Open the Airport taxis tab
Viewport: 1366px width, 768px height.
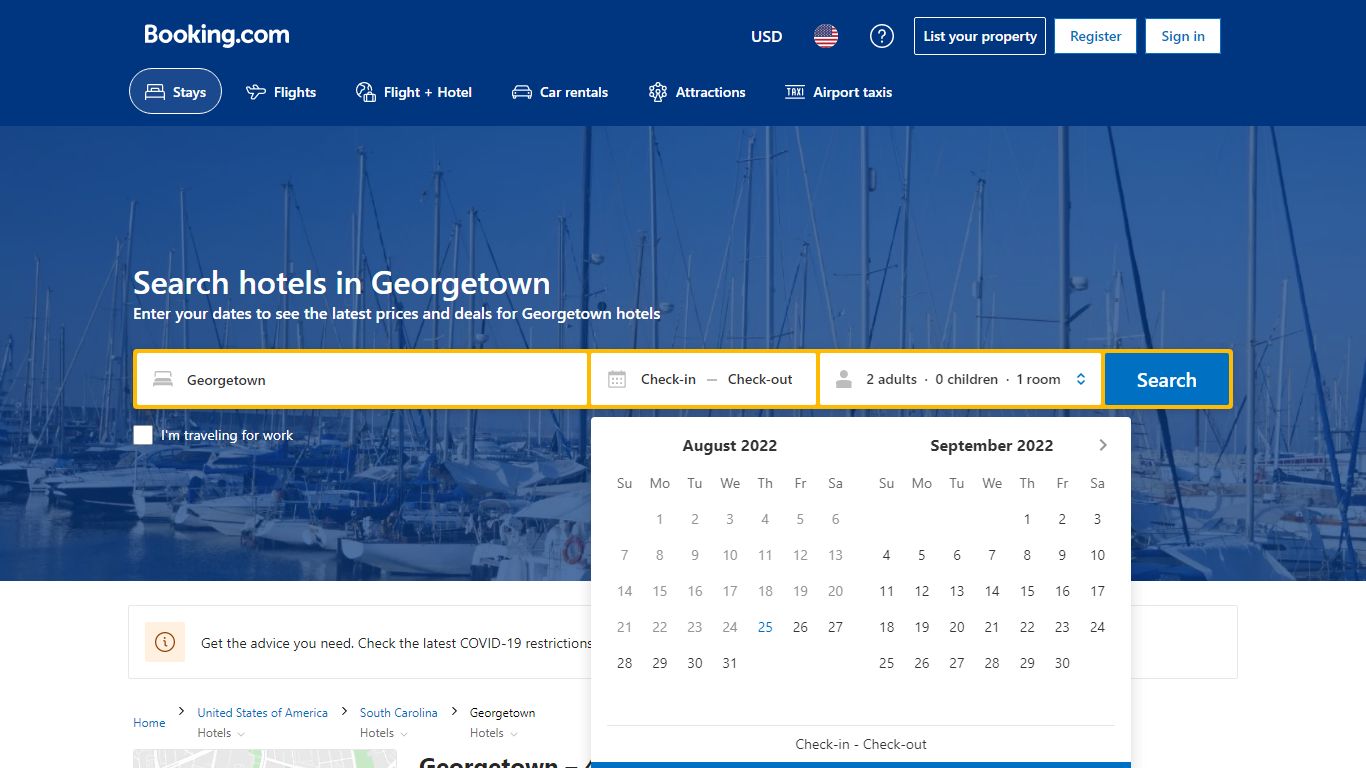[838, 92]
